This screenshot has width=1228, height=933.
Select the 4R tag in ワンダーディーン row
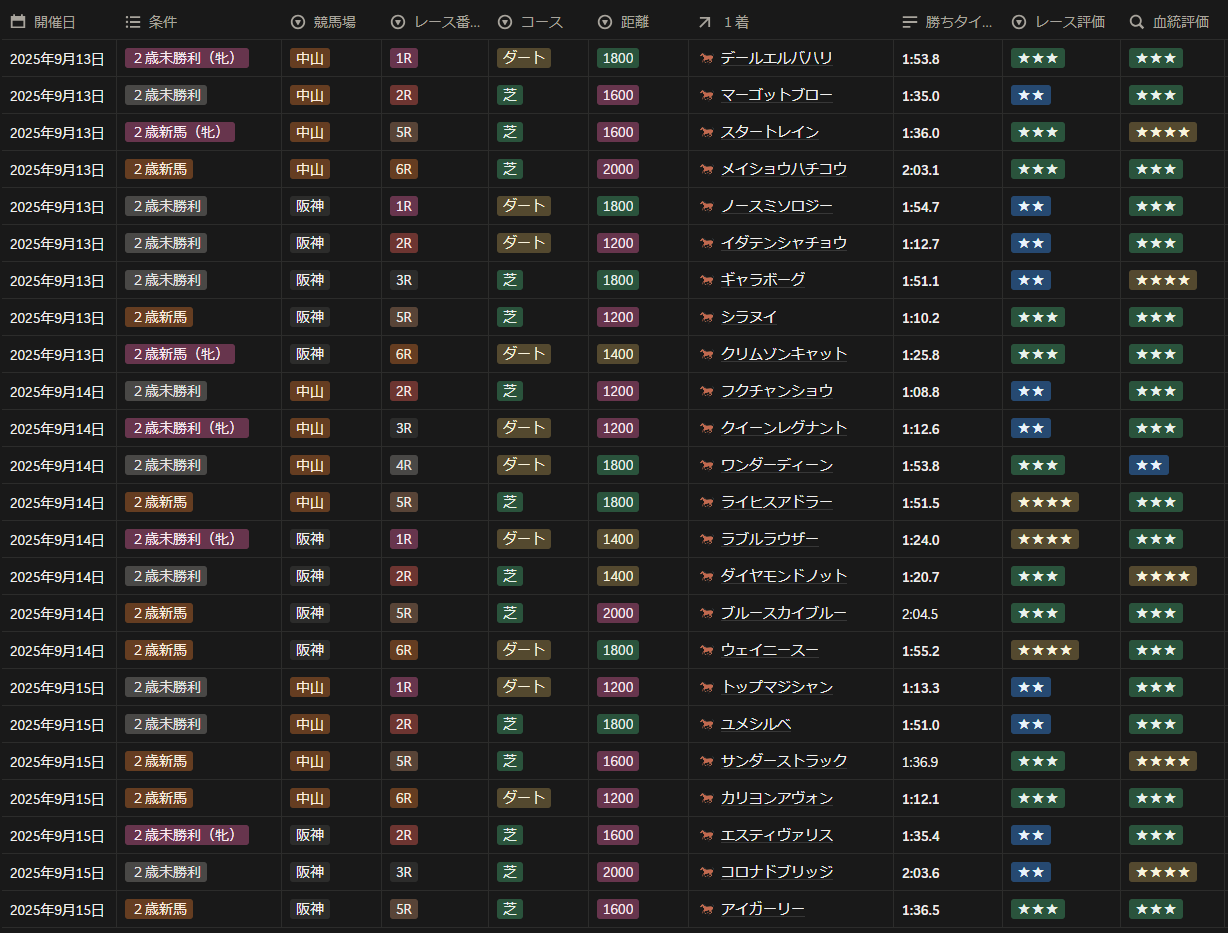click(404, 465)
